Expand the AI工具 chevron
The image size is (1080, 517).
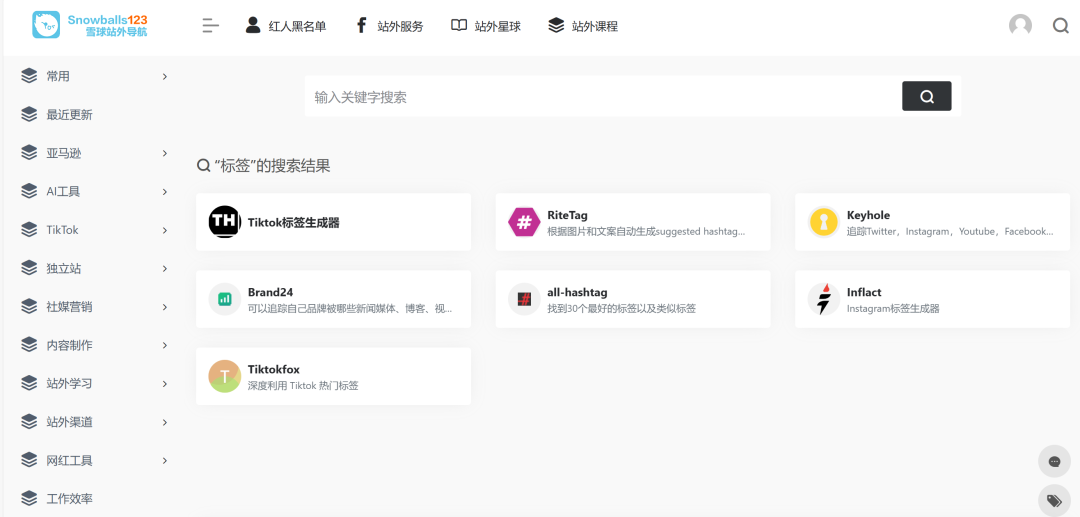[x=165, y=191]
